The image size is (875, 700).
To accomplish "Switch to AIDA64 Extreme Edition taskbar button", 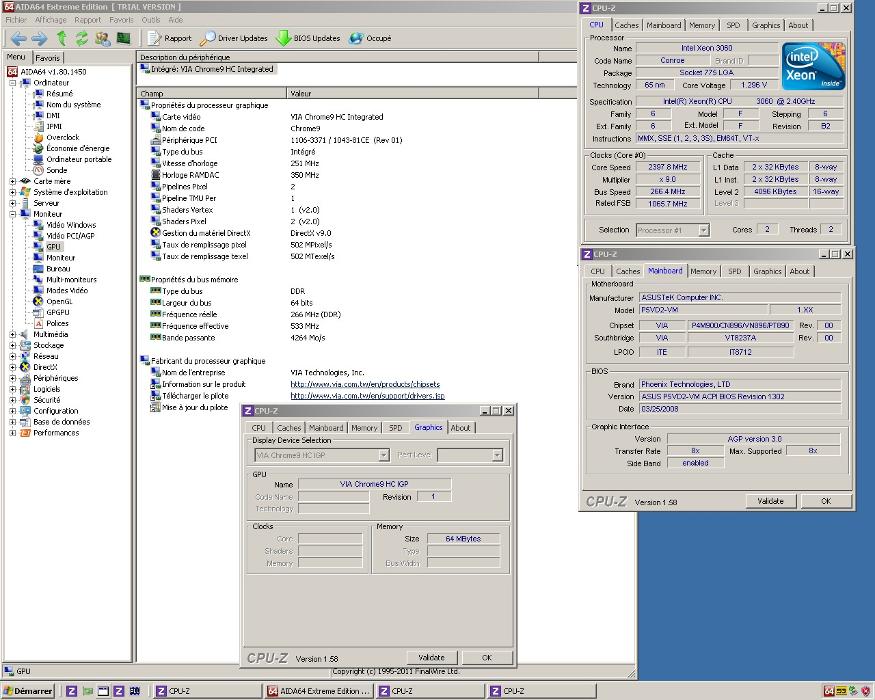I will click(319, 691).
